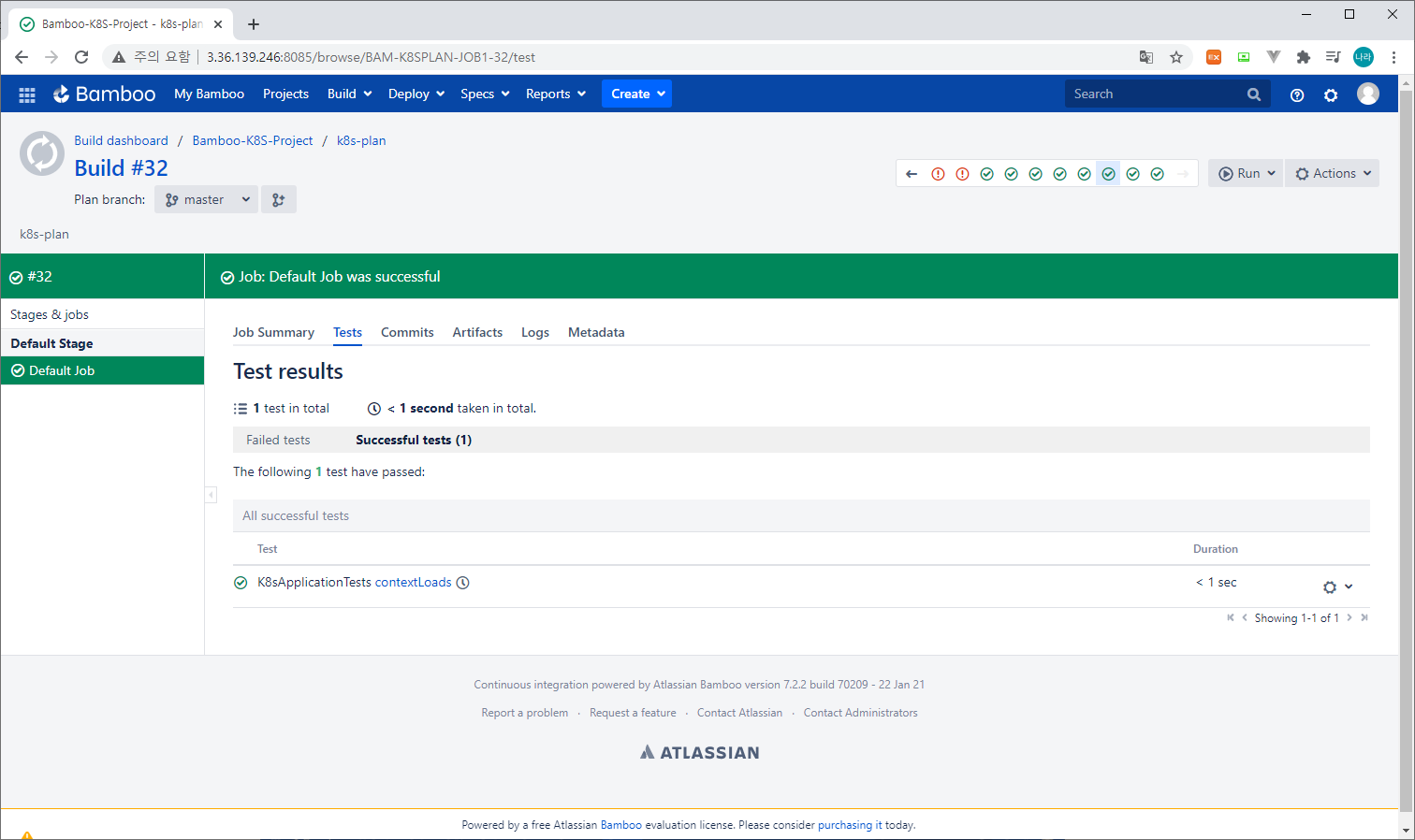1415x840 pixels.
Task: Switch to the Metadata tab
Action: click(596, 332)
